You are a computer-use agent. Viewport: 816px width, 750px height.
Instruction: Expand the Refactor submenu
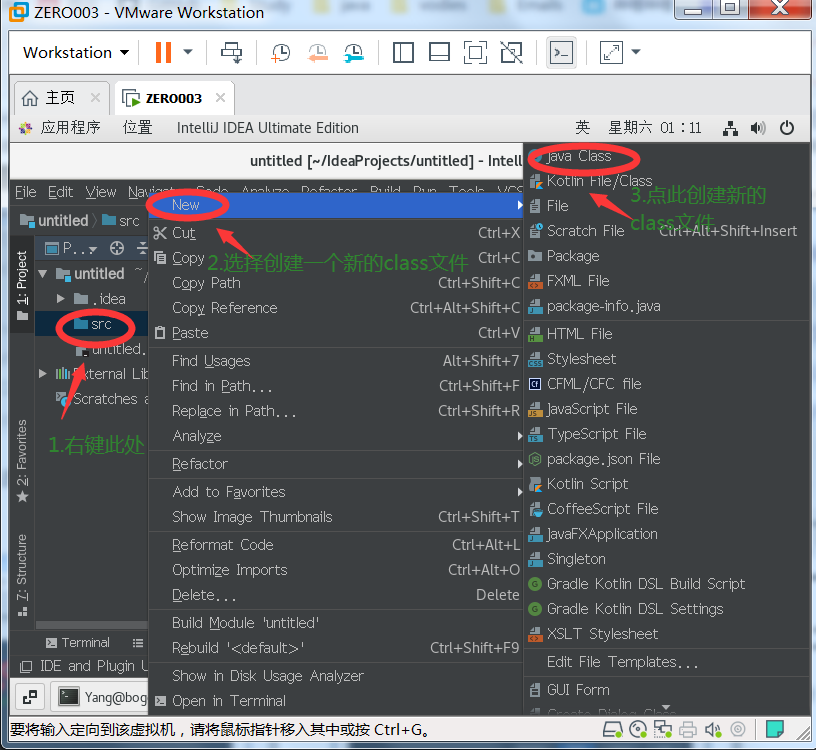336,464
